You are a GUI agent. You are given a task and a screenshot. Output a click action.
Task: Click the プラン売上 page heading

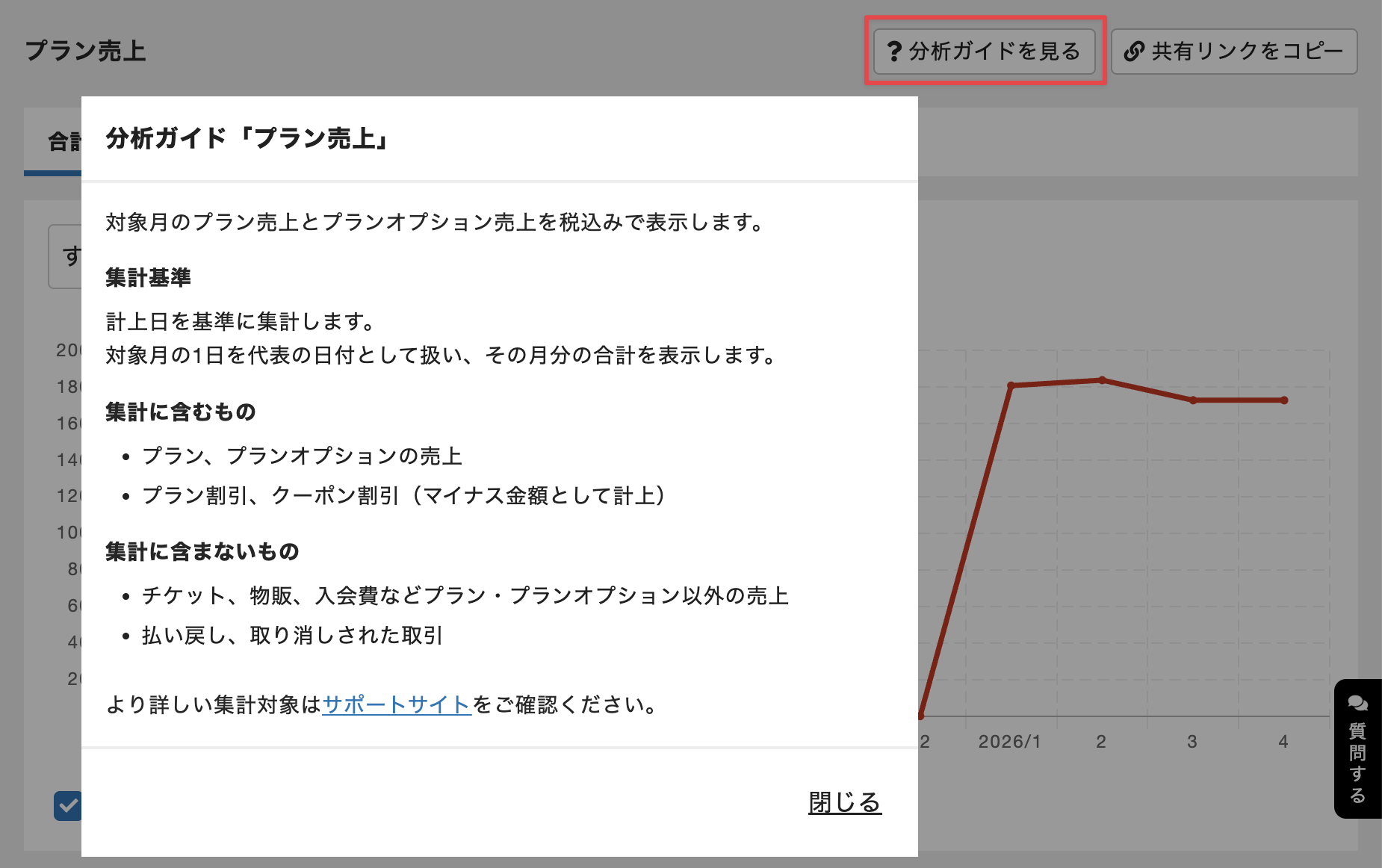coord(87,51)
